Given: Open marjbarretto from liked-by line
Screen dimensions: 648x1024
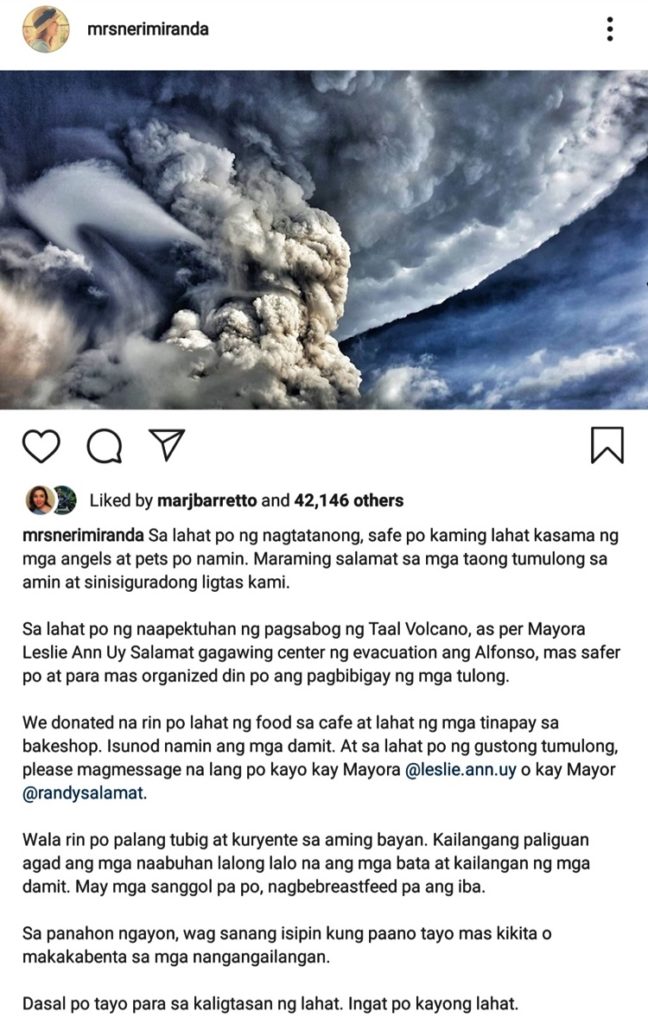Looking at the screenshot, I should pyautogui.click(x=206, y=501).
